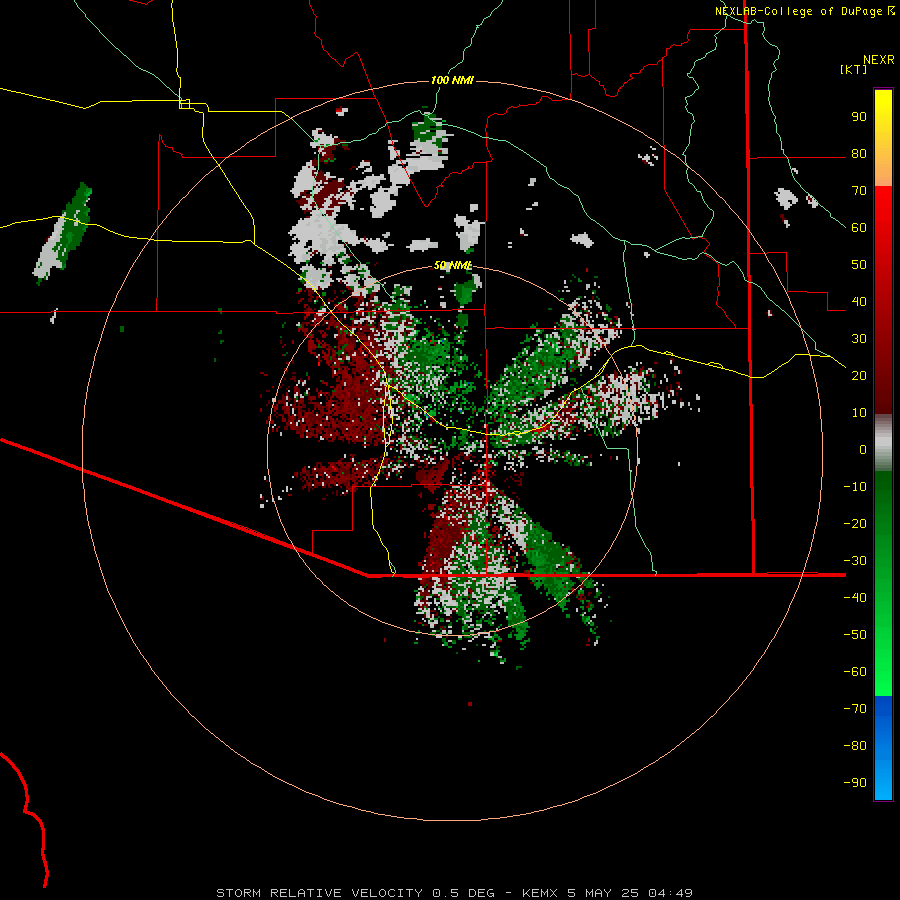Click the -90 value on the velocity scale
This screenshot has width=900, height=900.
click(x=855, y=783)
